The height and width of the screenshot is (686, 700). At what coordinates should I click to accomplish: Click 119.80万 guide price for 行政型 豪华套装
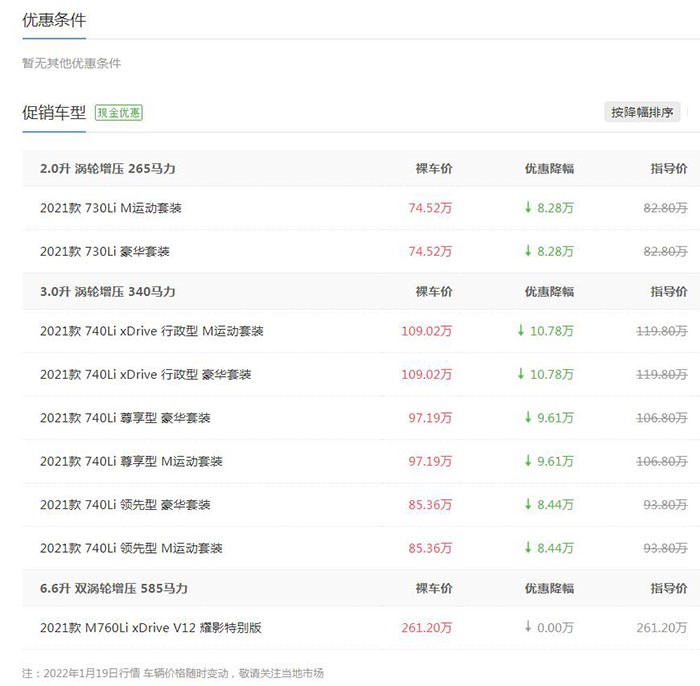tap(662, 374)
